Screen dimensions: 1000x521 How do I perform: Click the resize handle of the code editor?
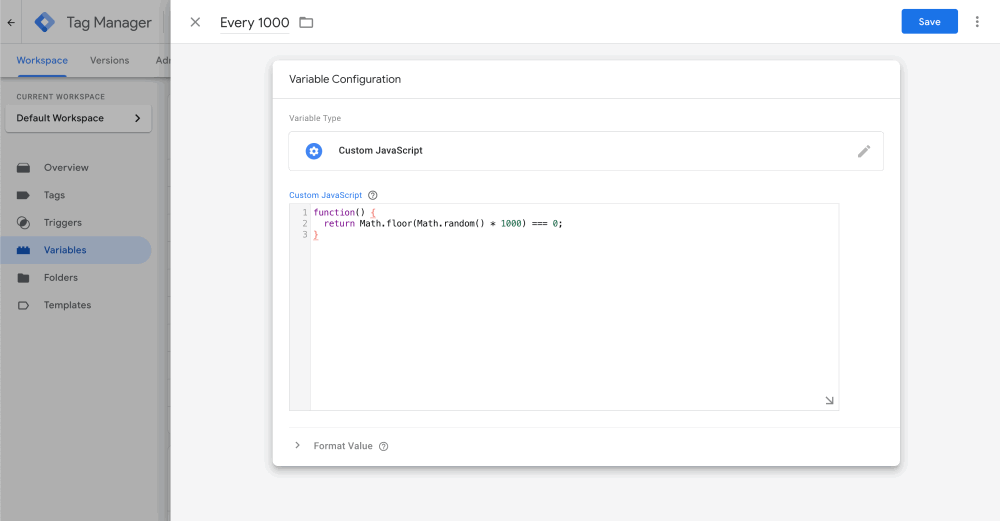coord(829,400)
